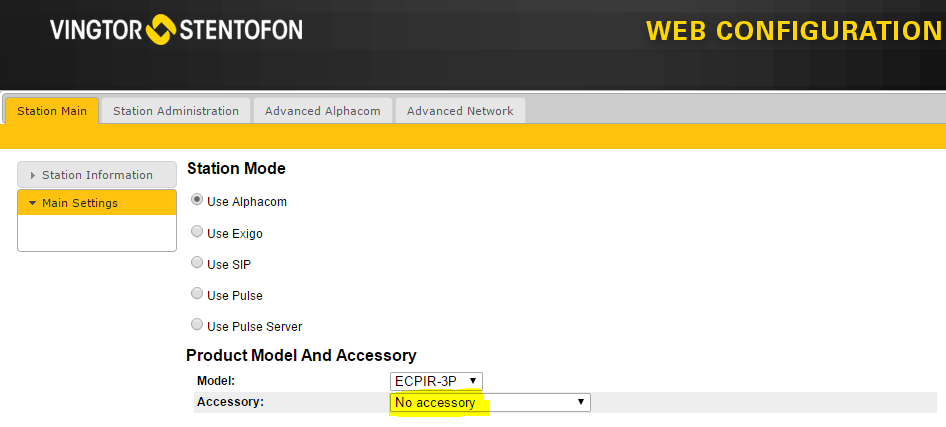Image resolution: width=946 pixels, height=427 pixels.
Task: Go to the Advanced Alphacom tab
Action: [x=323, y=111]
